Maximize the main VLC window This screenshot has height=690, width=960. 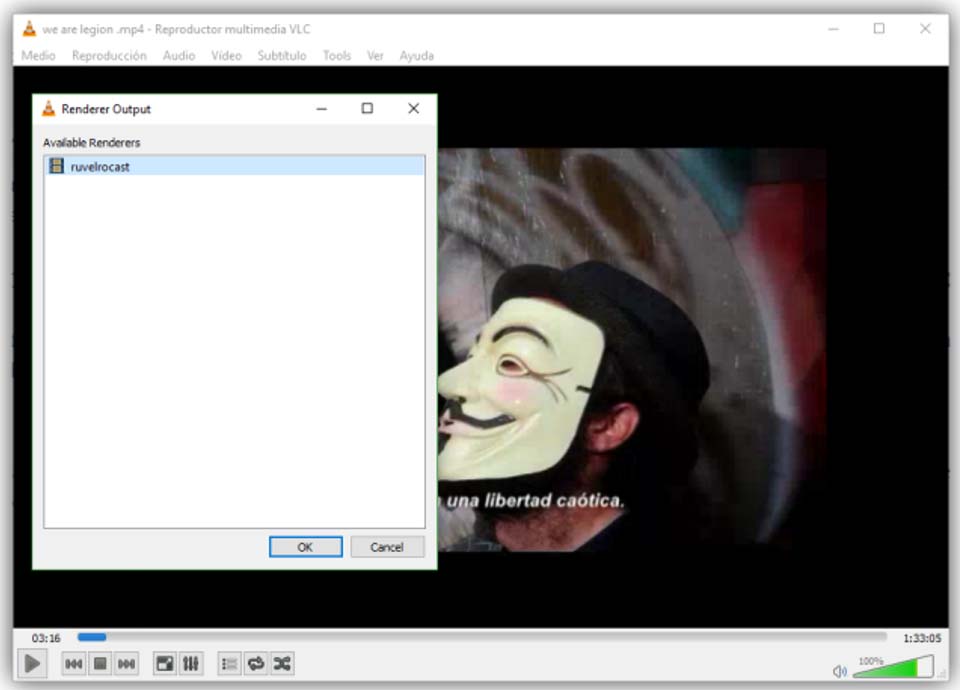pyautogui.click(x=879, y=28)
